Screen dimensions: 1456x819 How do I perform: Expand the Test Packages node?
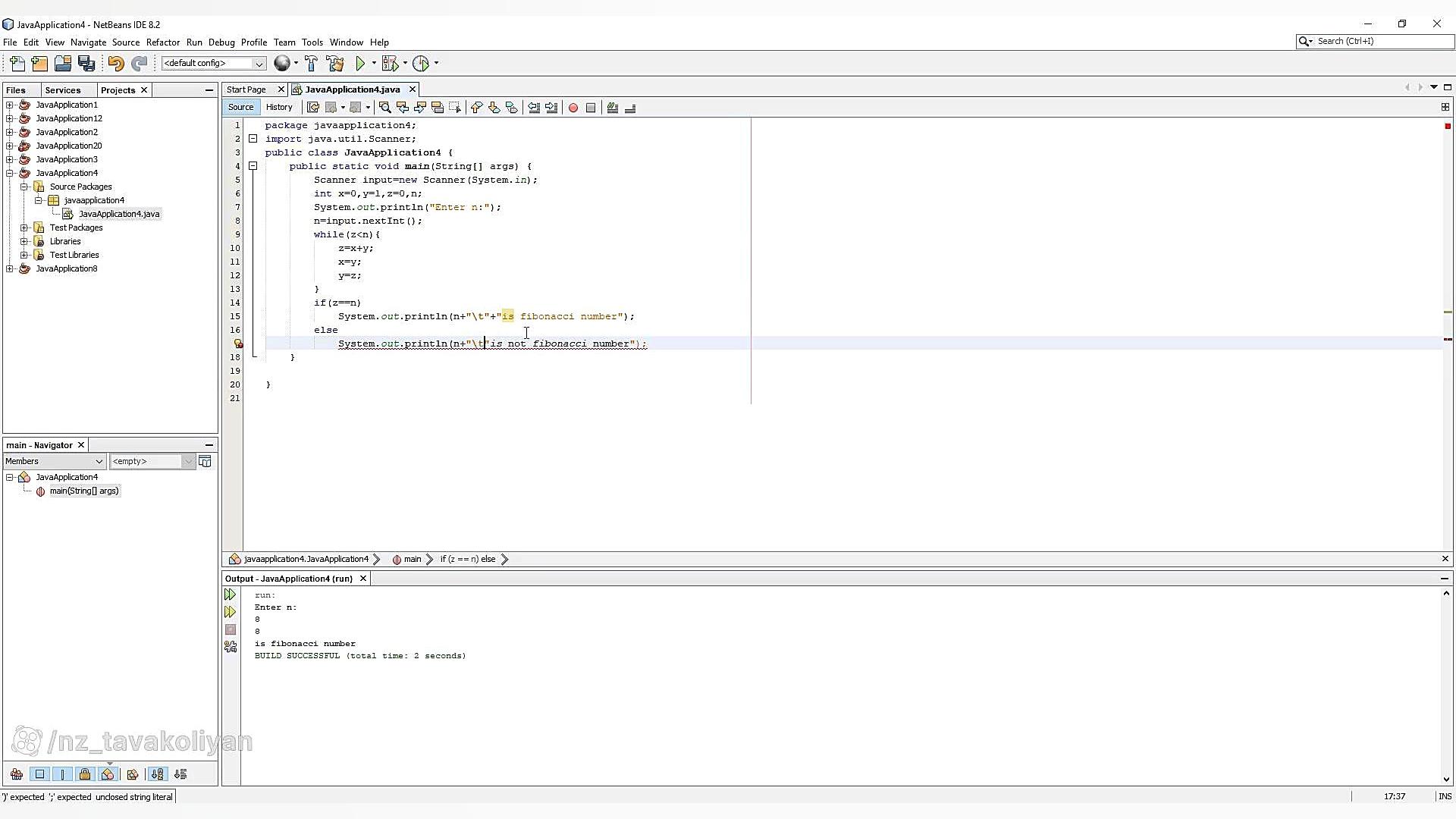24,227
